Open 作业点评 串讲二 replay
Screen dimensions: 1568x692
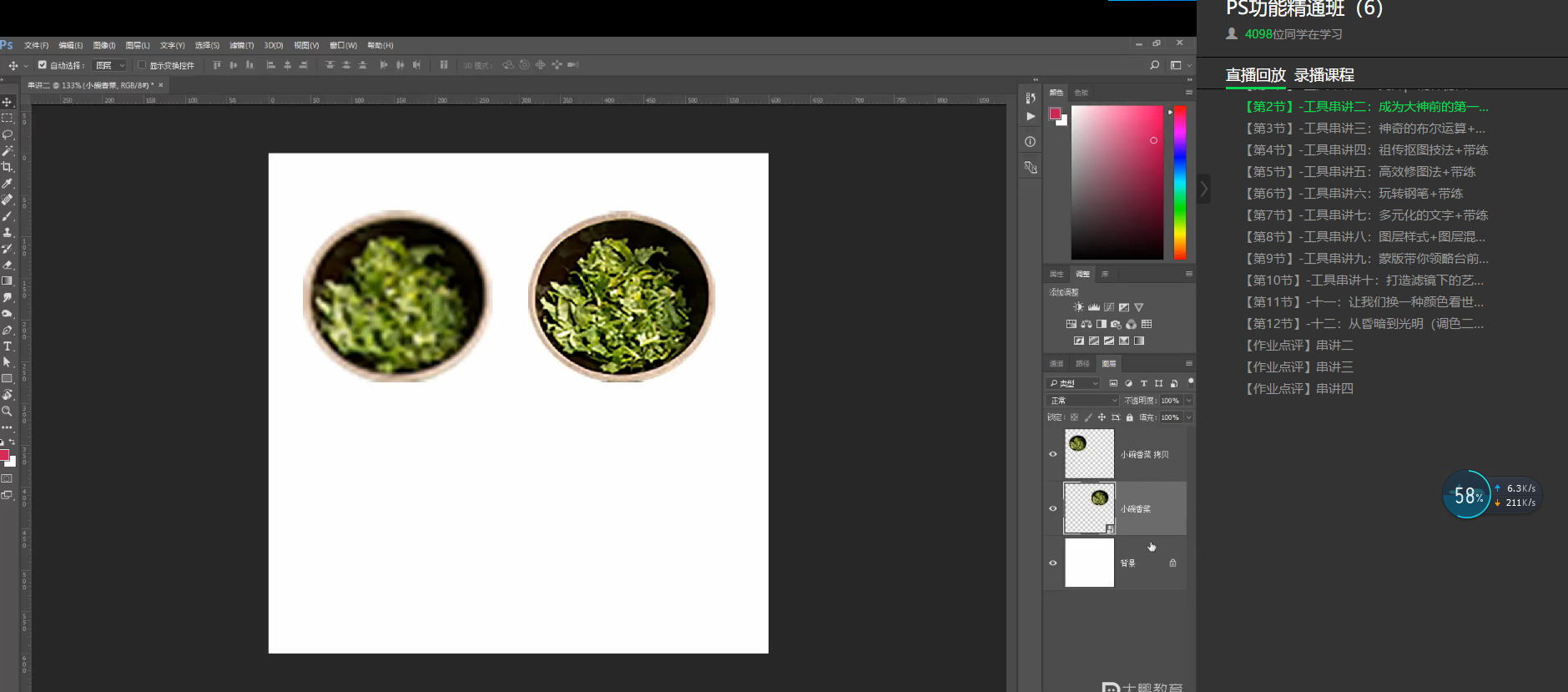[x=1299, y=346]
